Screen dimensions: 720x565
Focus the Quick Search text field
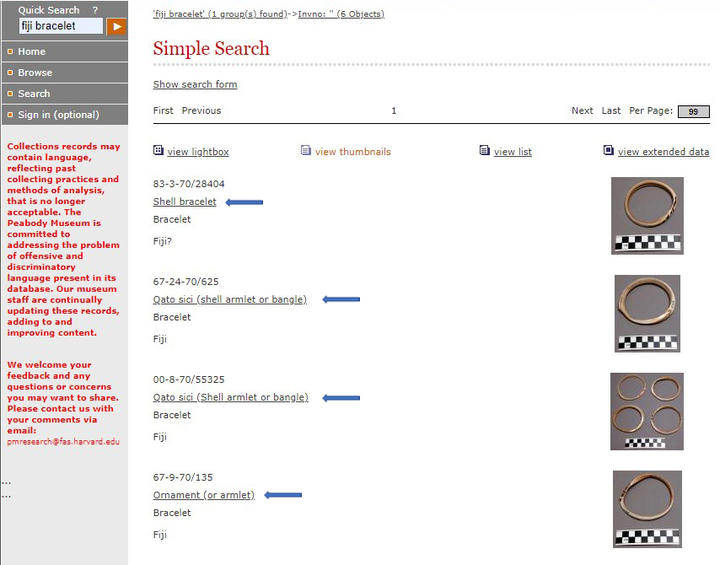pos(61,26)
